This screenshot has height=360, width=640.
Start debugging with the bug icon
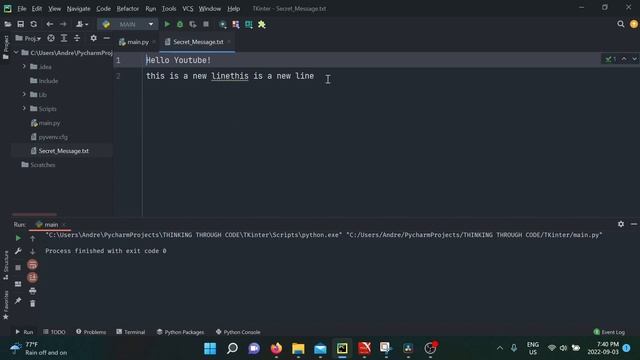(x=180, y=24)
